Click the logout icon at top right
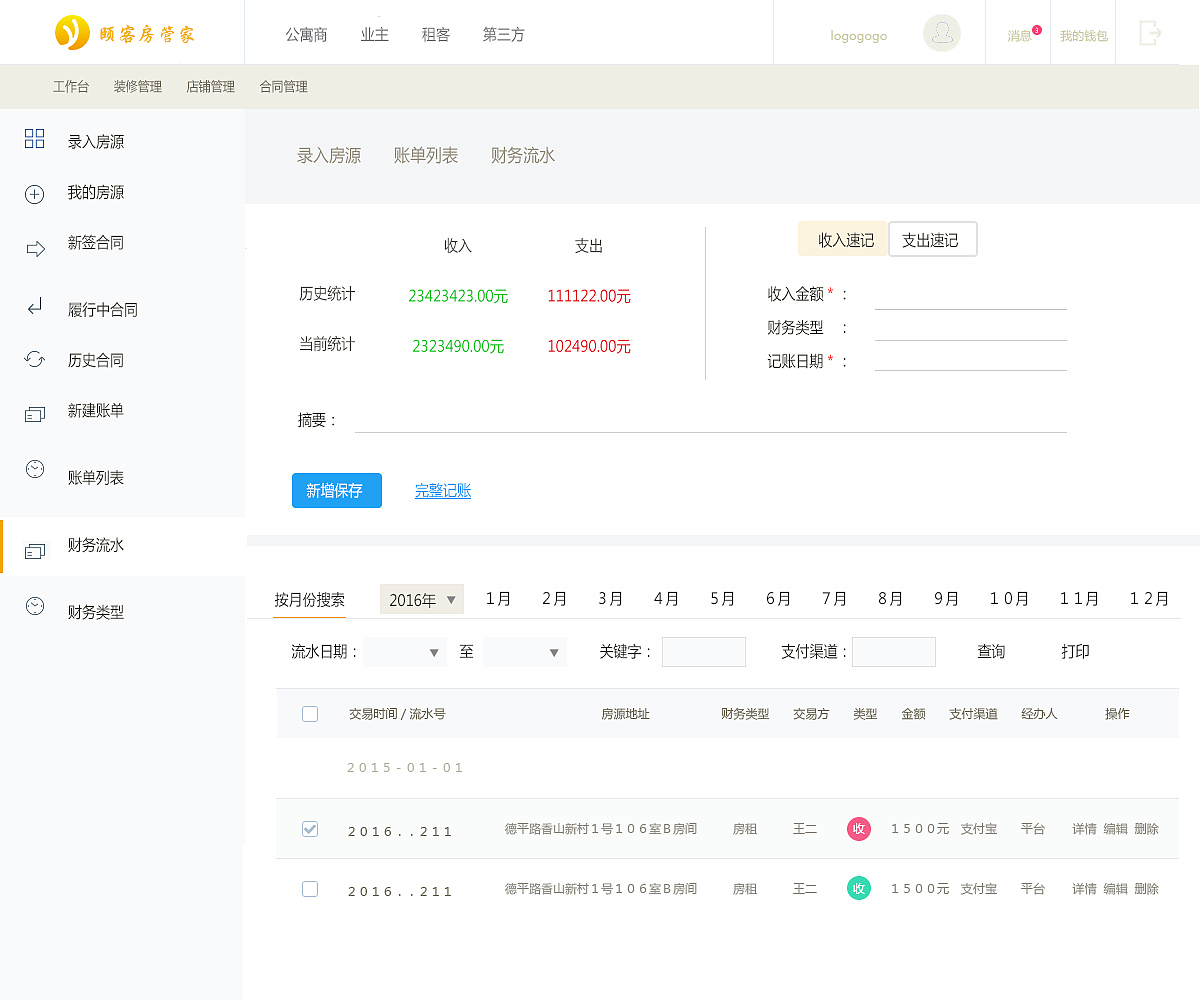Viewport: 1200px width, 1000px height. pyautogui.click(x=1150, y=31)
